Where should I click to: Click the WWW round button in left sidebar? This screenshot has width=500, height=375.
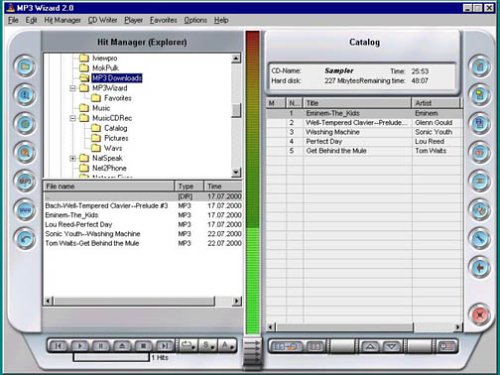click(25, 210)
